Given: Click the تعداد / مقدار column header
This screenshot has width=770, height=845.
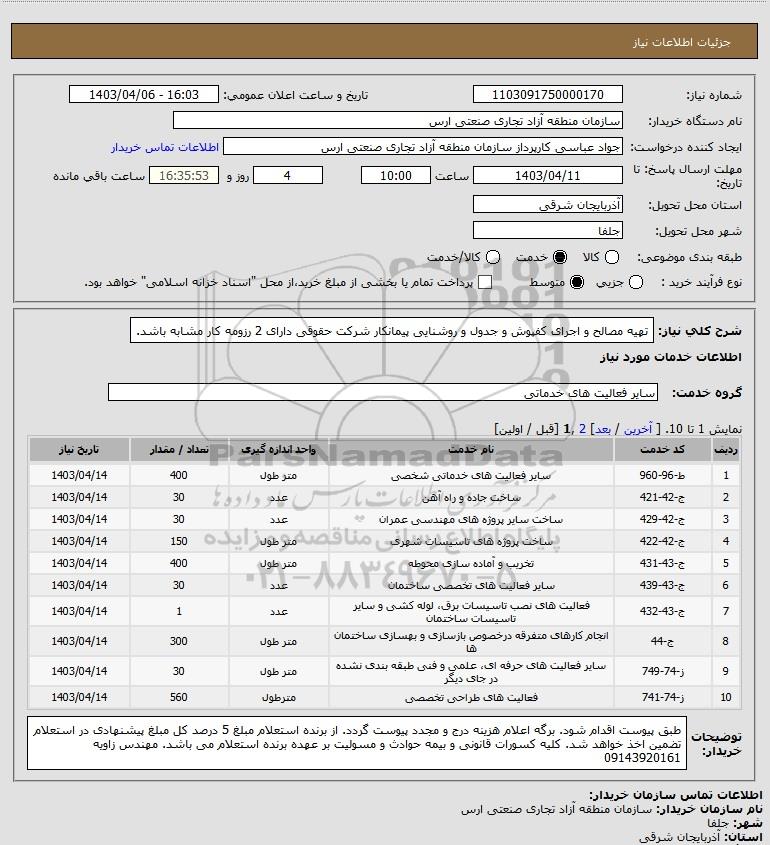Looking at the screenshot, I should [x=179, y=449].
